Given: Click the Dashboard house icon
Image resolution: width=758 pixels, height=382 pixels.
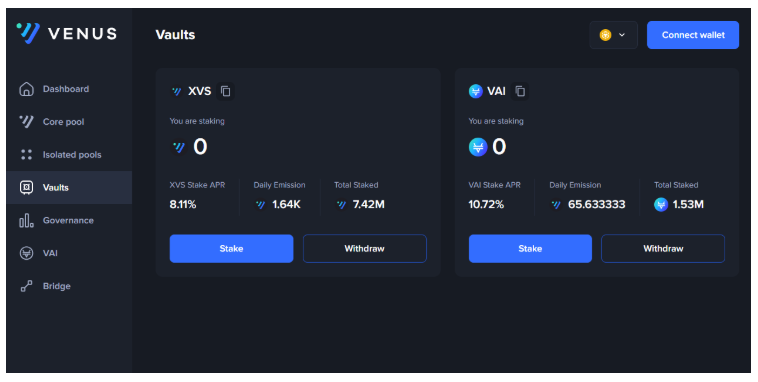Looking at the screenshot, I should click(26, 89).
